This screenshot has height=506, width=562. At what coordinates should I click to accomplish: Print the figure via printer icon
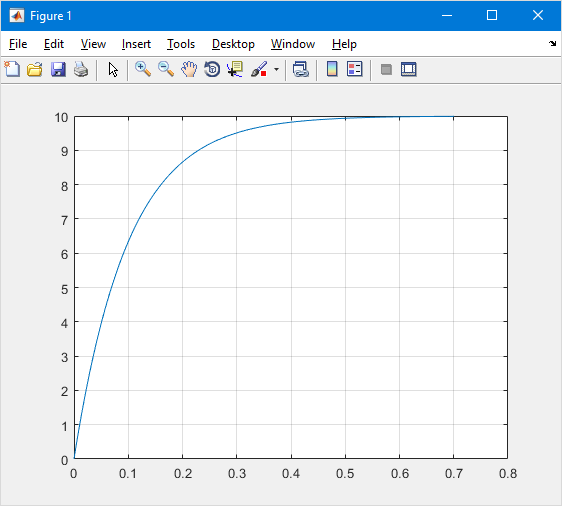[81, 69]
